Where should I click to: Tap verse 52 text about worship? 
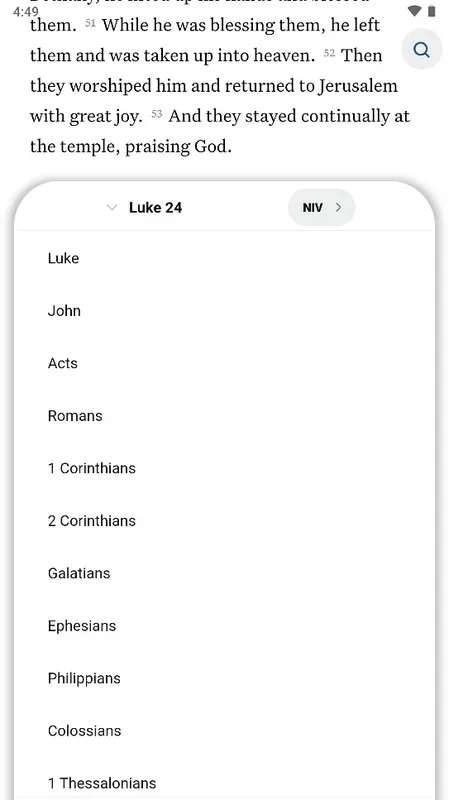pos(213,85)
